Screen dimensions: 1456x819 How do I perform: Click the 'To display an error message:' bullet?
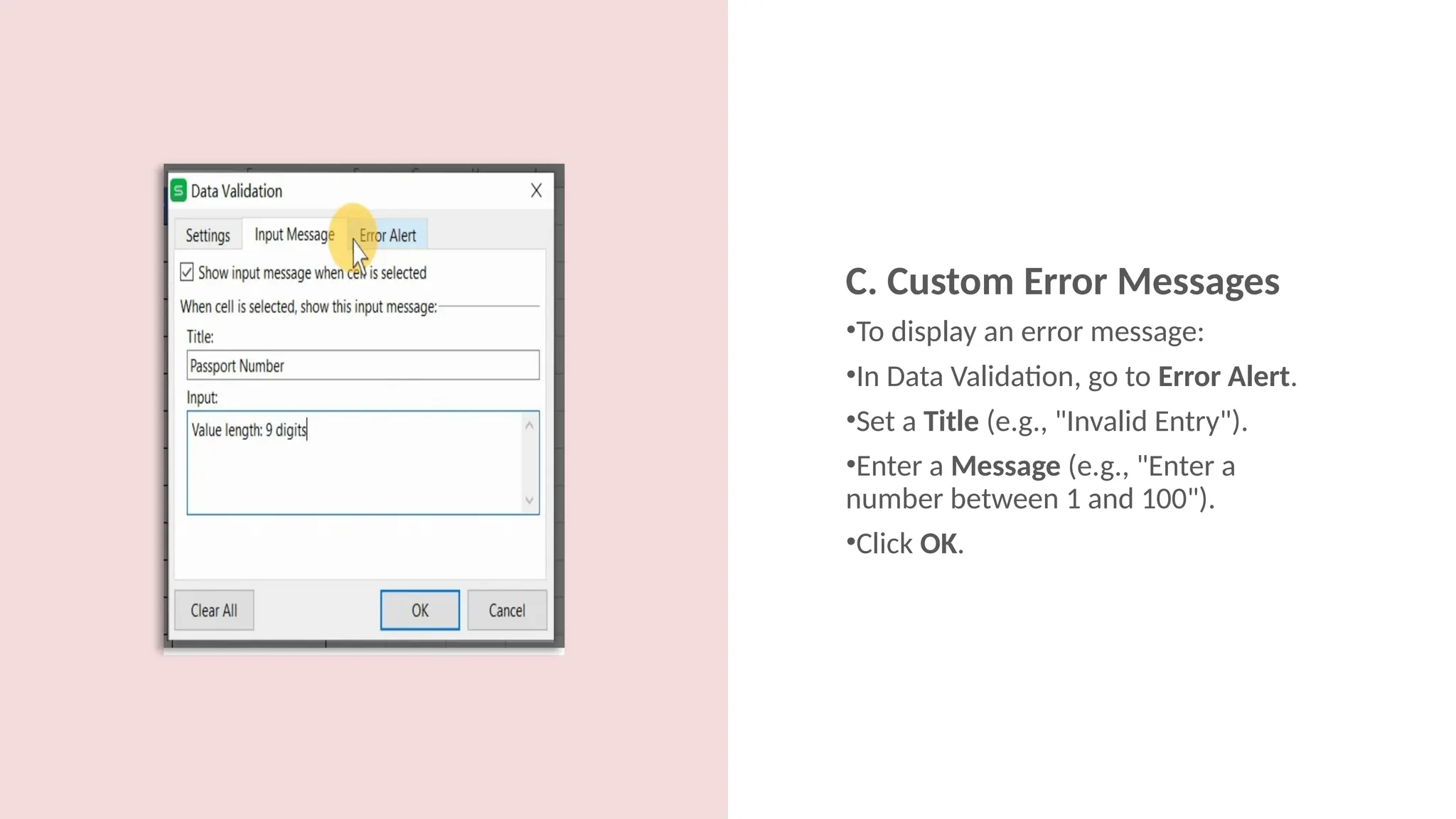(x=1025, y=332)
